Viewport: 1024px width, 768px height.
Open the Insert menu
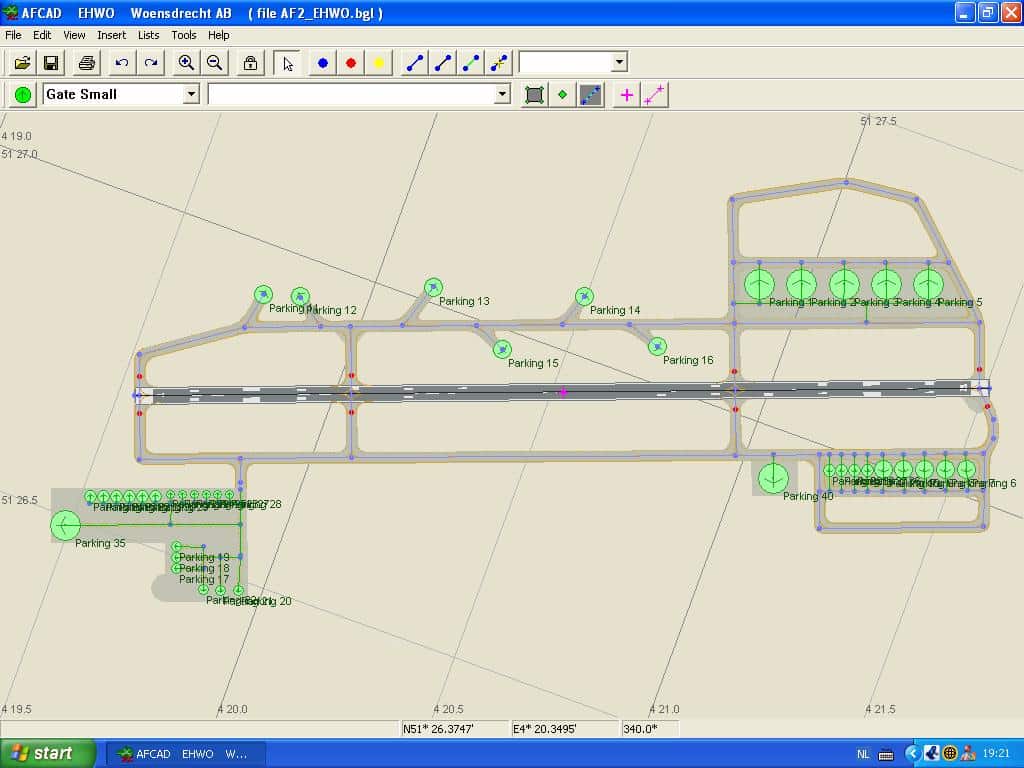(111, 35)
